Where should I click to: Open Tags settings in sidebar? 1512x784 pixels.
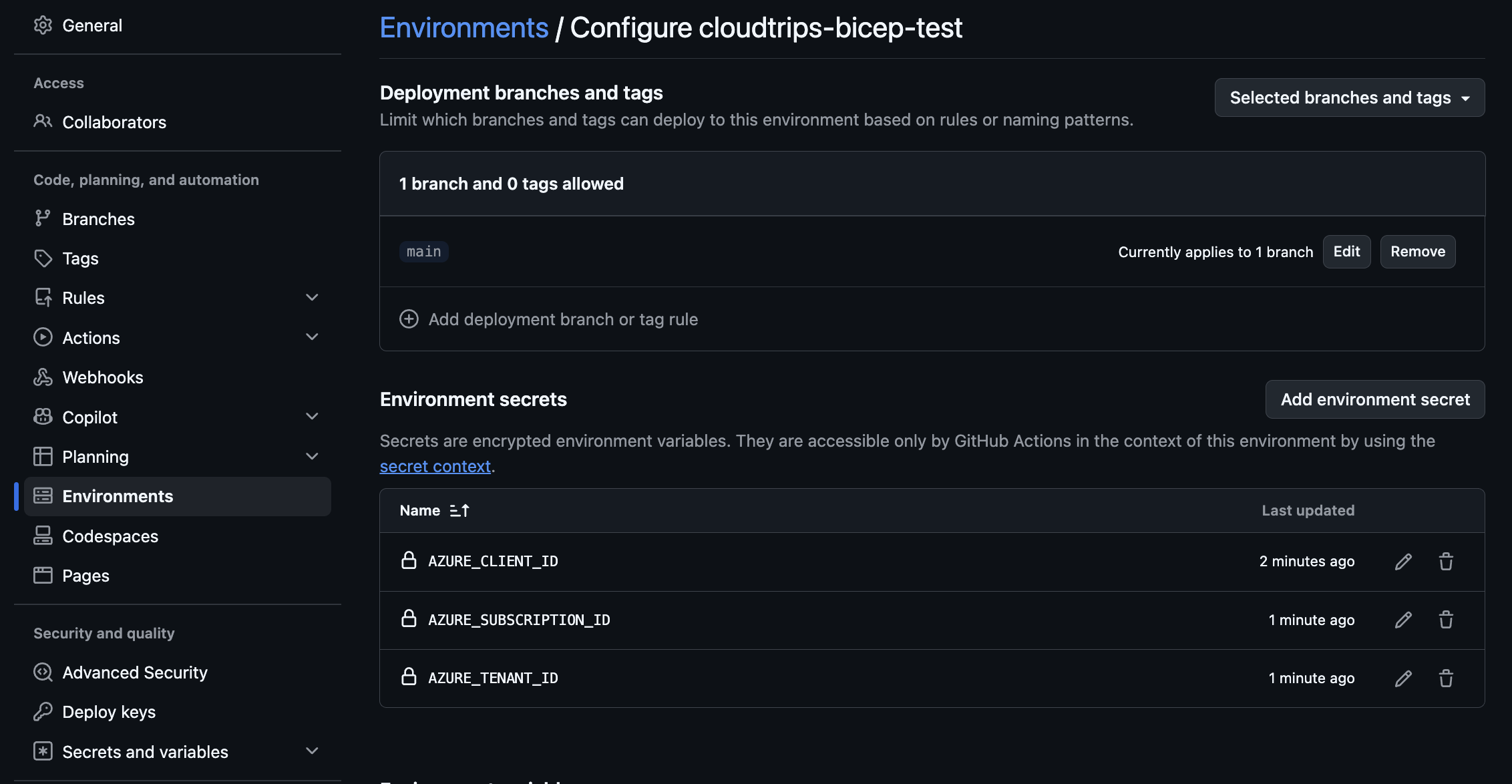178,258
